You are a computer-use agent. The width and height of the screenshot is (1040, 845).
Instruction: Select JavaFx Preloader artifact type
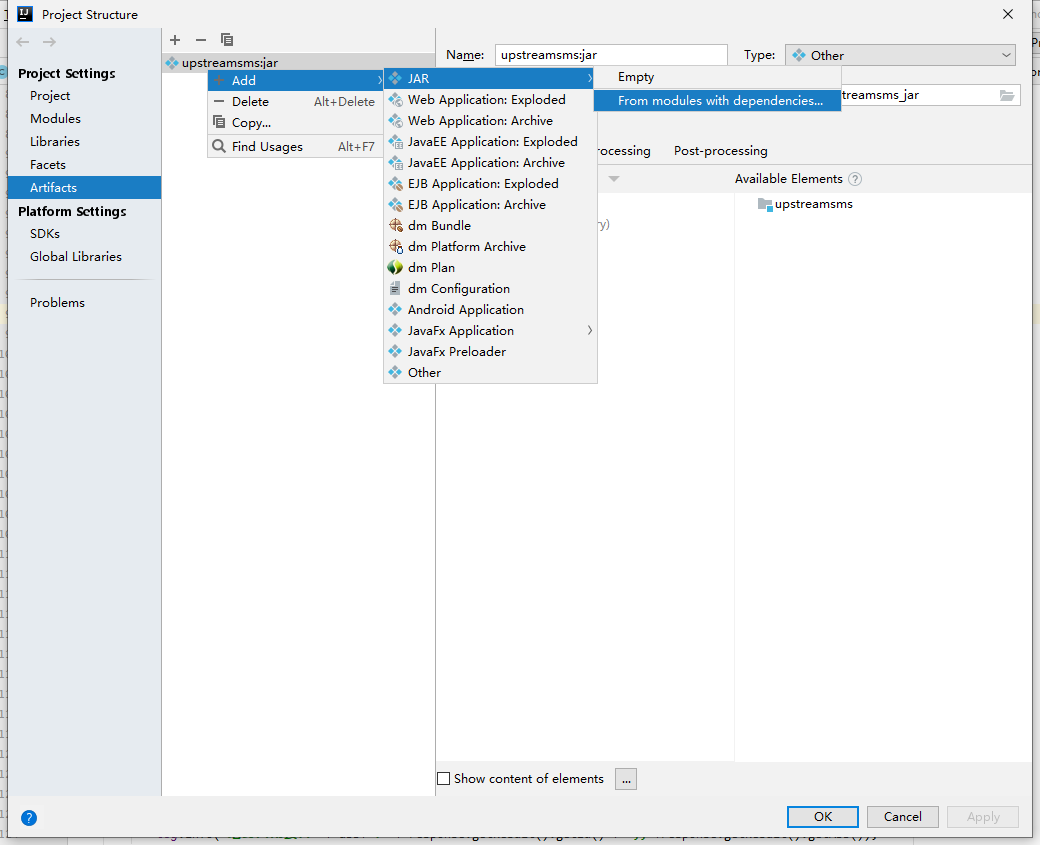(490, 352)
